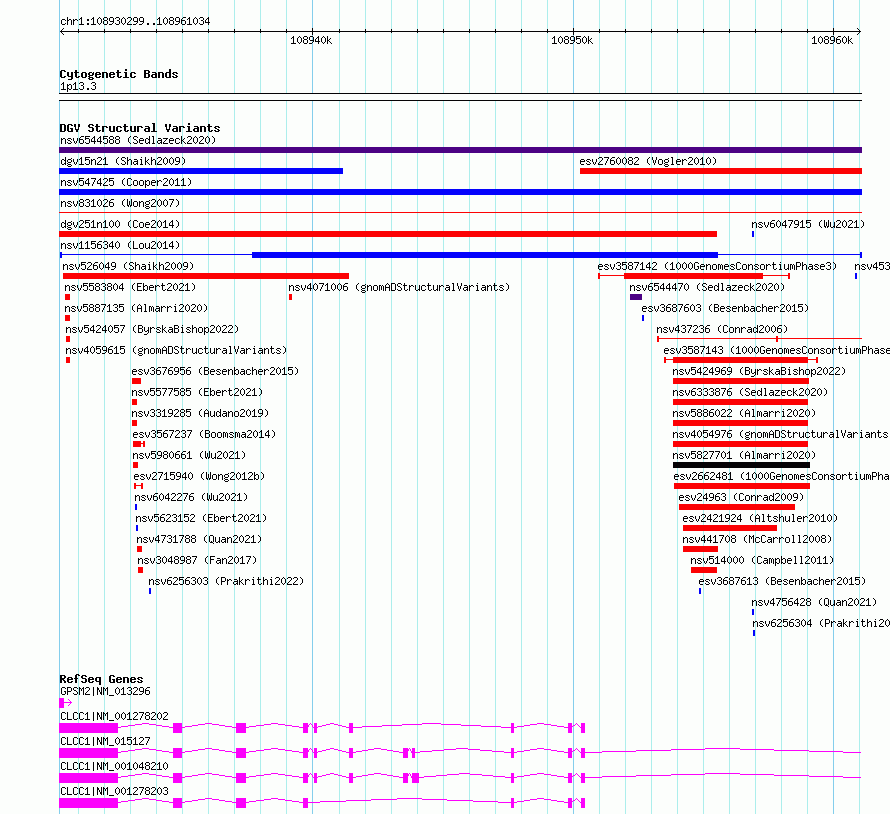Click the nsv547425 (Cooper2011) label
This screenshot has height=814, width=890.
point(126,182)
